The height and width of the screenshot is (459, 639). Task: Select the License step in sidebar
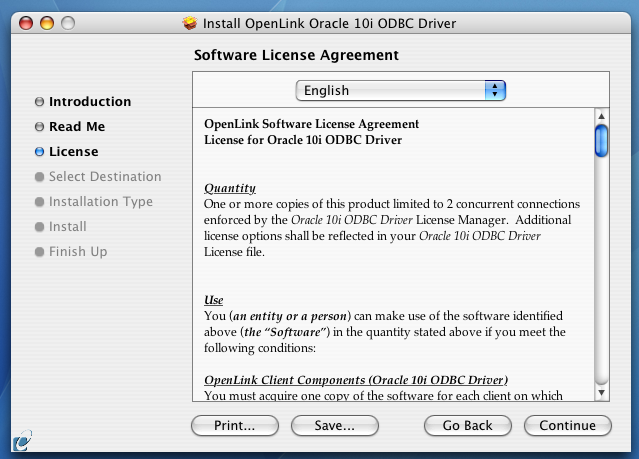pyautogui.click(x=74, y=152)
